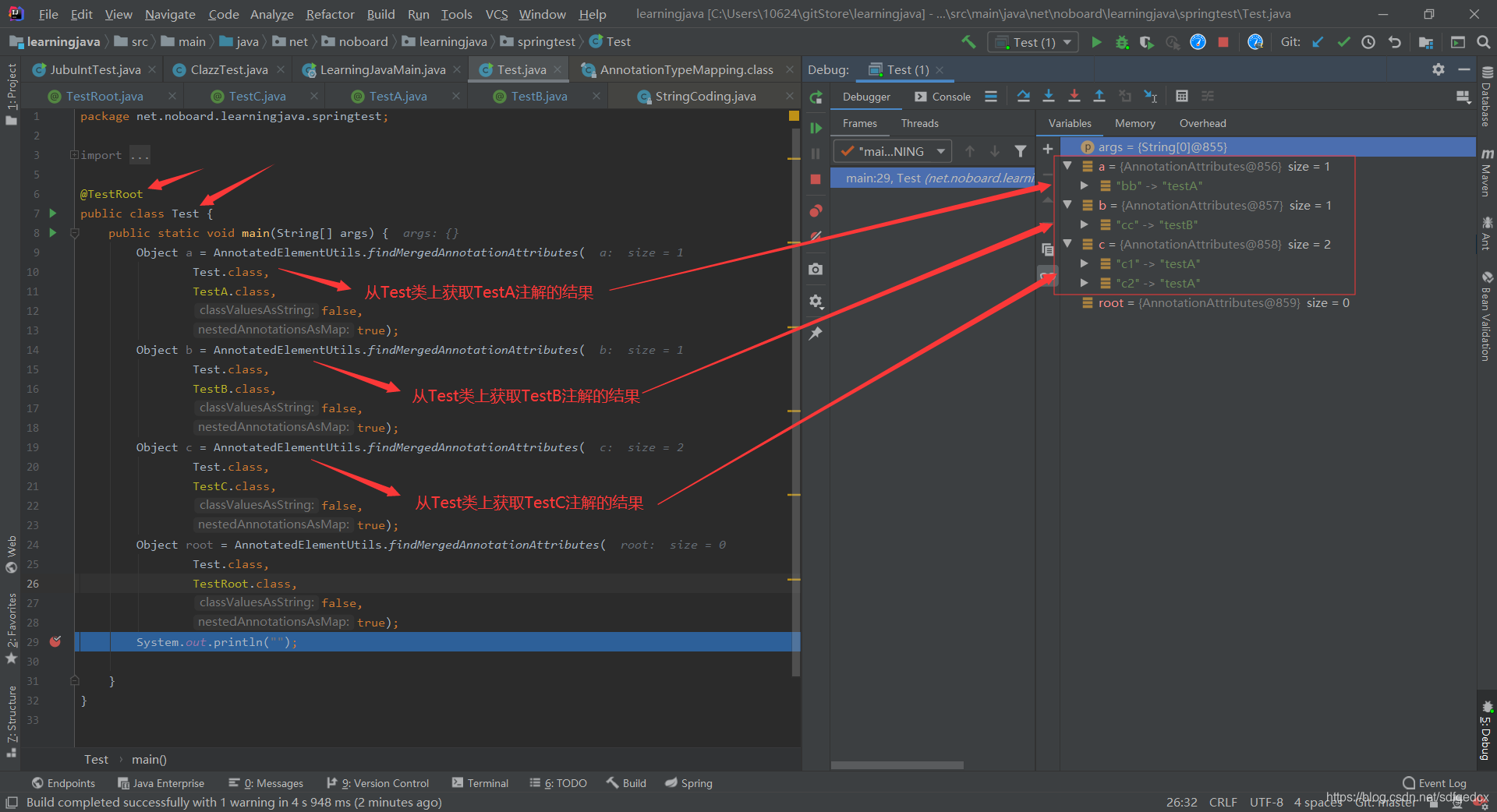Viewport: 1497px width, 812px height.
Task: Open Evaluate Expression calculator icon
Action: [x=1182, y=96]
